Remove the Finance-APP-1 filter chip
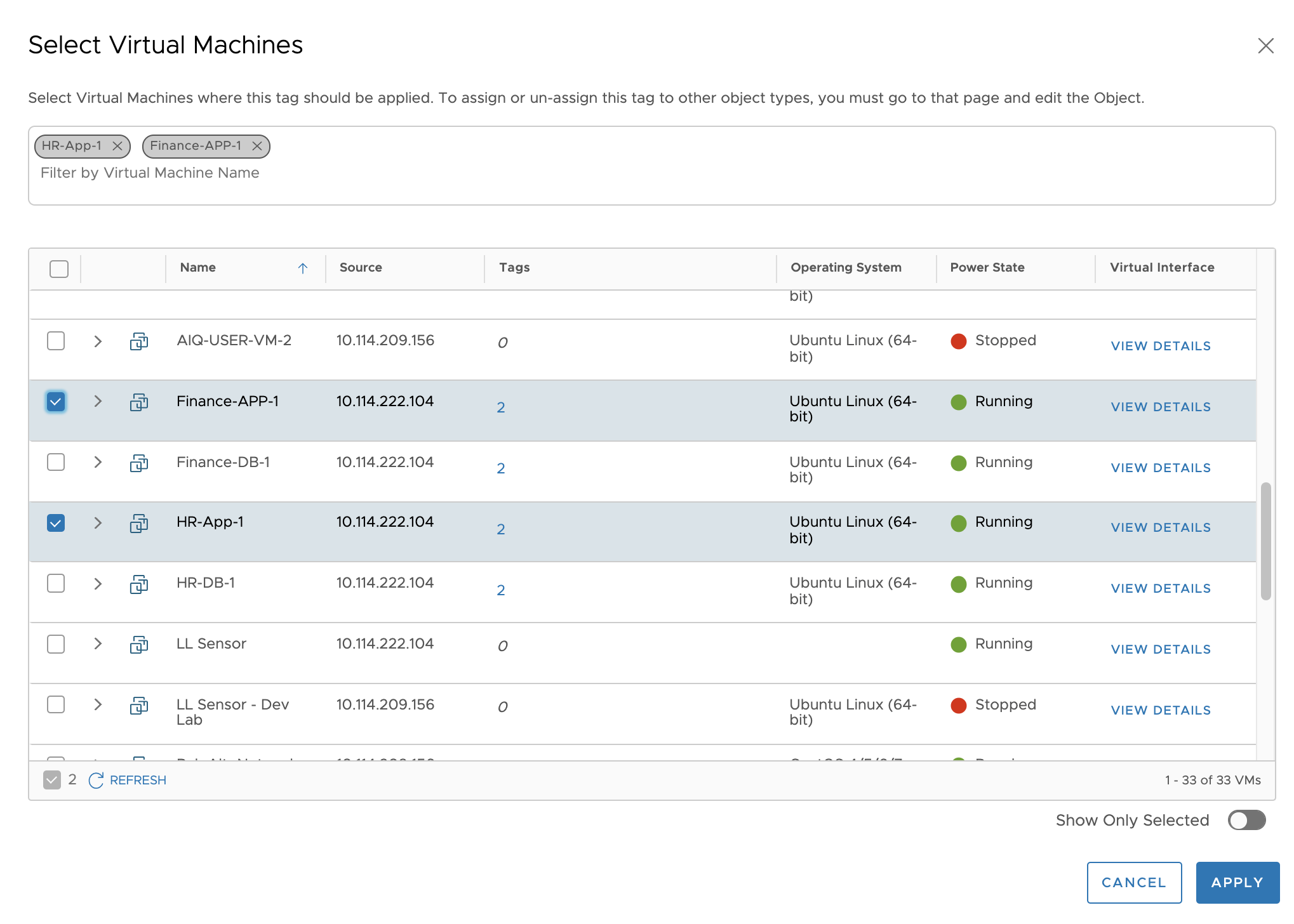 pos(257,146)
